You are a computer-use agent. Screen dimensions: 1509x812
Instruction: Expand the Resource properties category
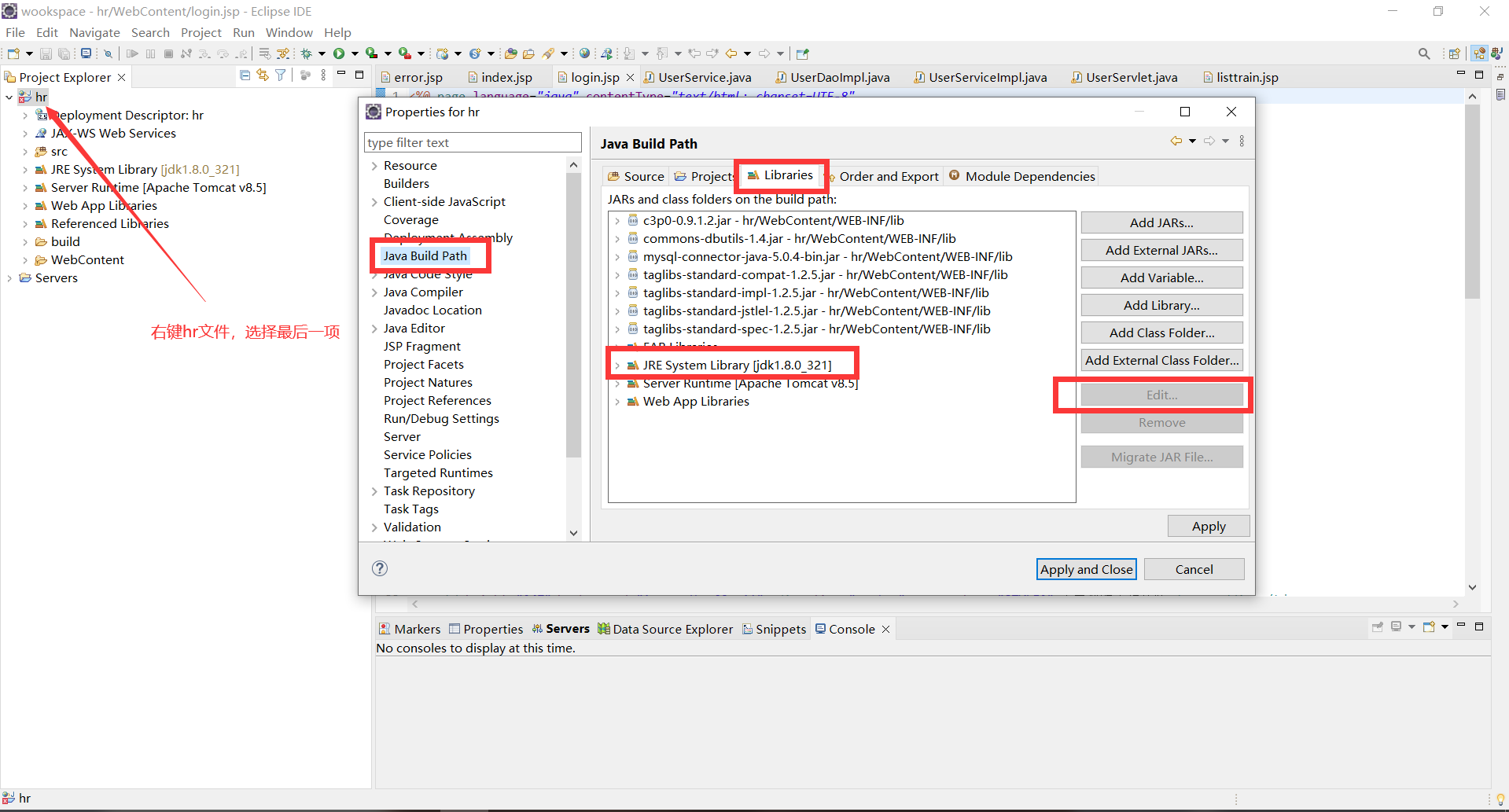click(x=374, y=166)
